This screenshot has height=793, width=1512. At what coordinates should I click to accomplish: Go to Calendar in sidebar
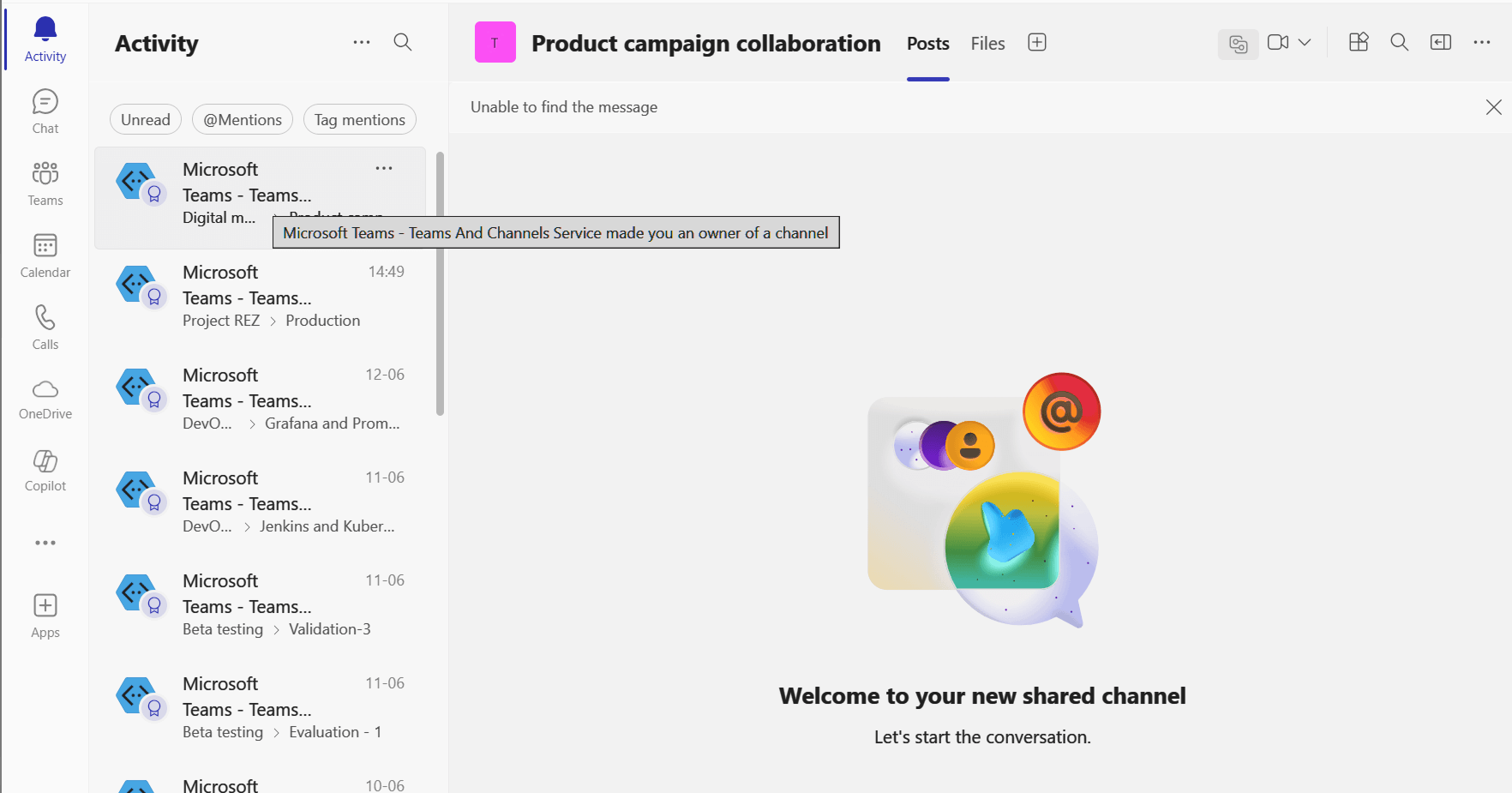[45, 255]
